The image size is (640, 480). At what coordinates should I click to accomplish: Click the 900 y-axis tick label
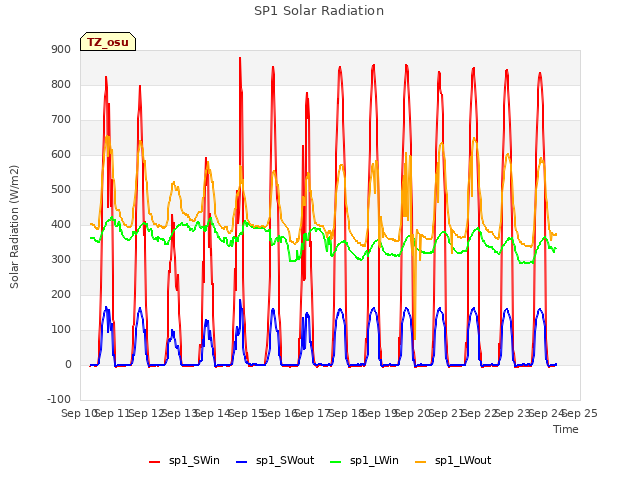pyautogui.click(x=61, y=49)
